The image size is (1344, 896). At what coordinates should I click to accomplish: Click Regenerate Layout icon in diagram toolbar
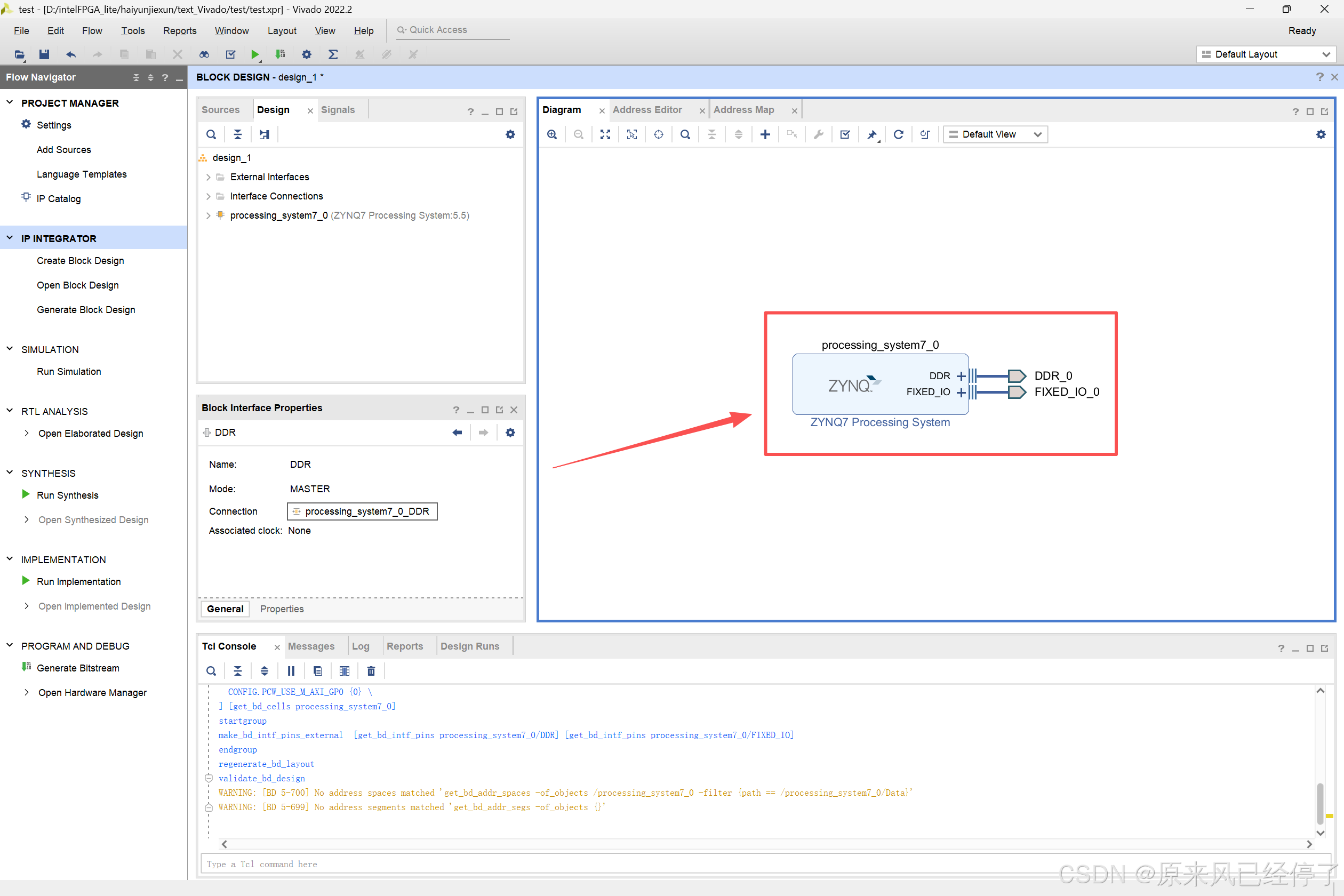click(x=898, y=134)
